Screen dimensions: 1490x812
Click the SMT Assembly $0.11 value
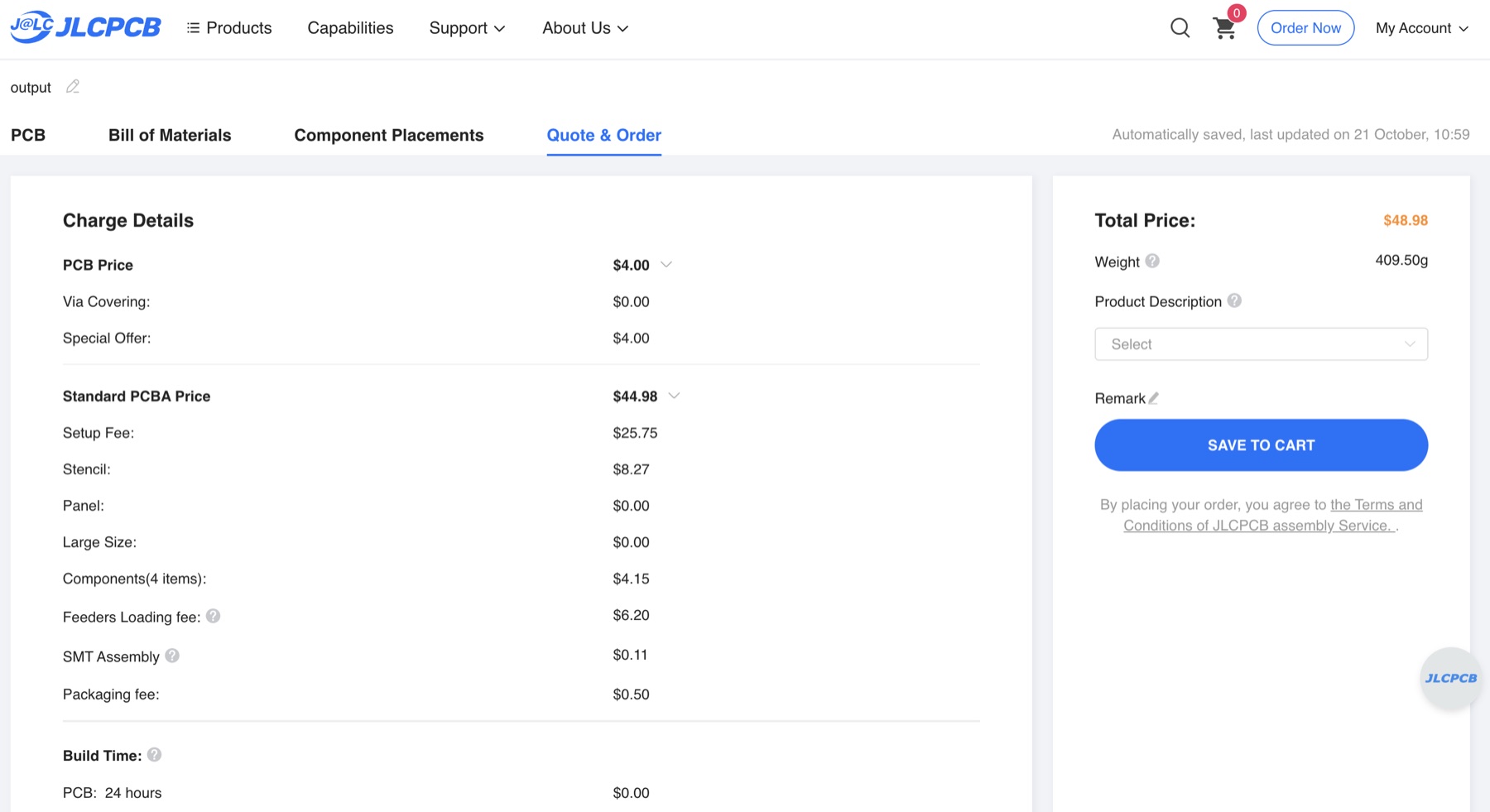coord(630,655)
